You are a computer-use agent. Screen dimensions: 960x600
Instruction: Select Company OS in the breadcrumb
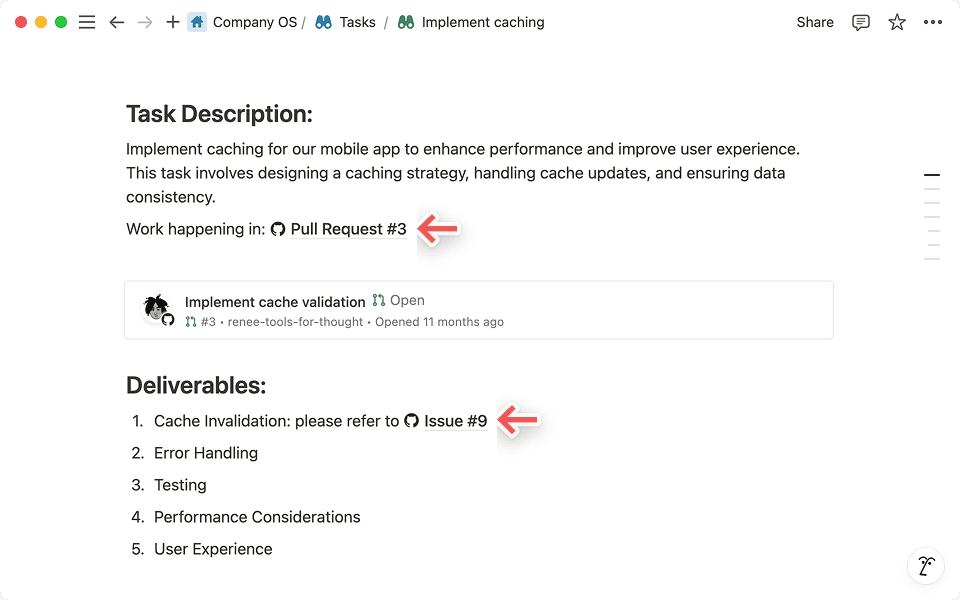[255, 21]
